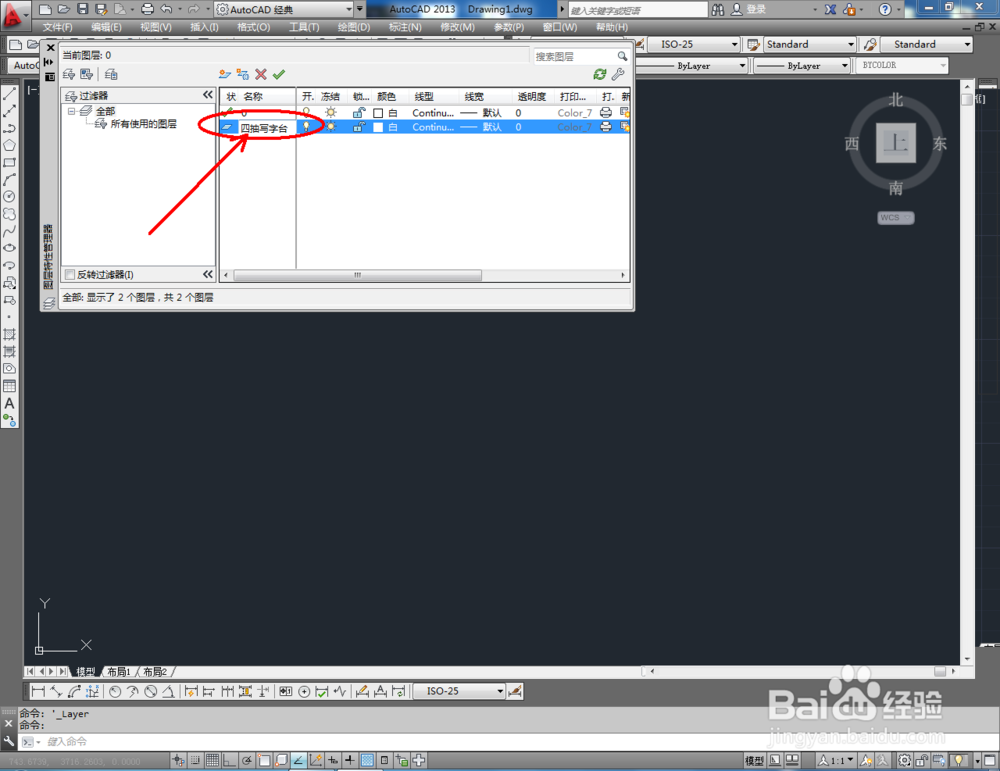Delete selected layer with red X icon
The height and width of the screenshot is (771, 1000).
[261, 75]
